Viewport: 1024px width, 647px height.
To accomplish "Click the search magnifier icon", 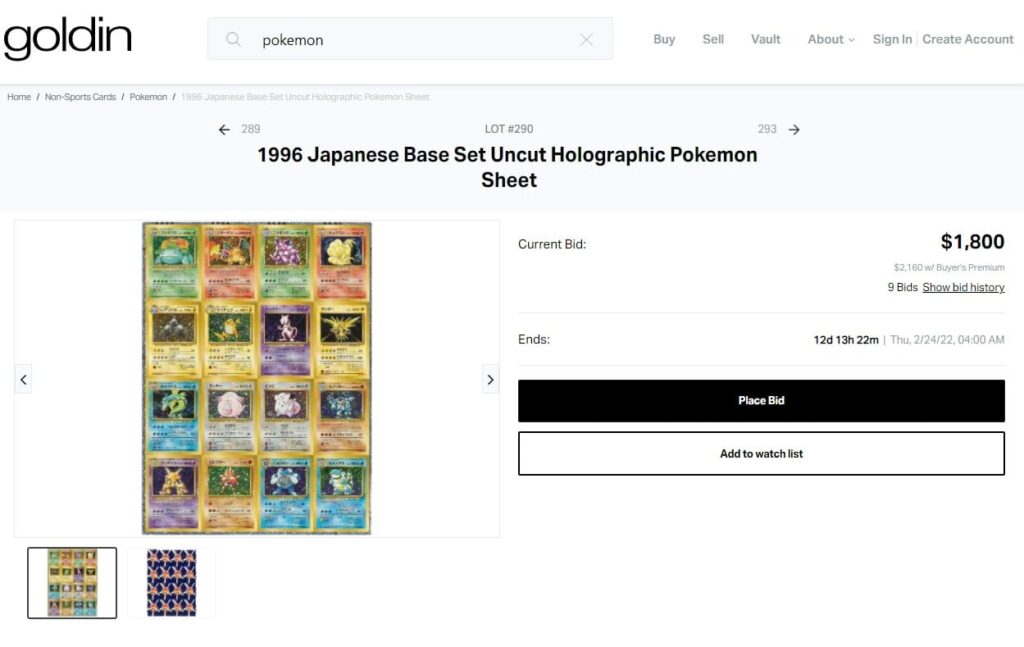I will [x=233, y=40].
